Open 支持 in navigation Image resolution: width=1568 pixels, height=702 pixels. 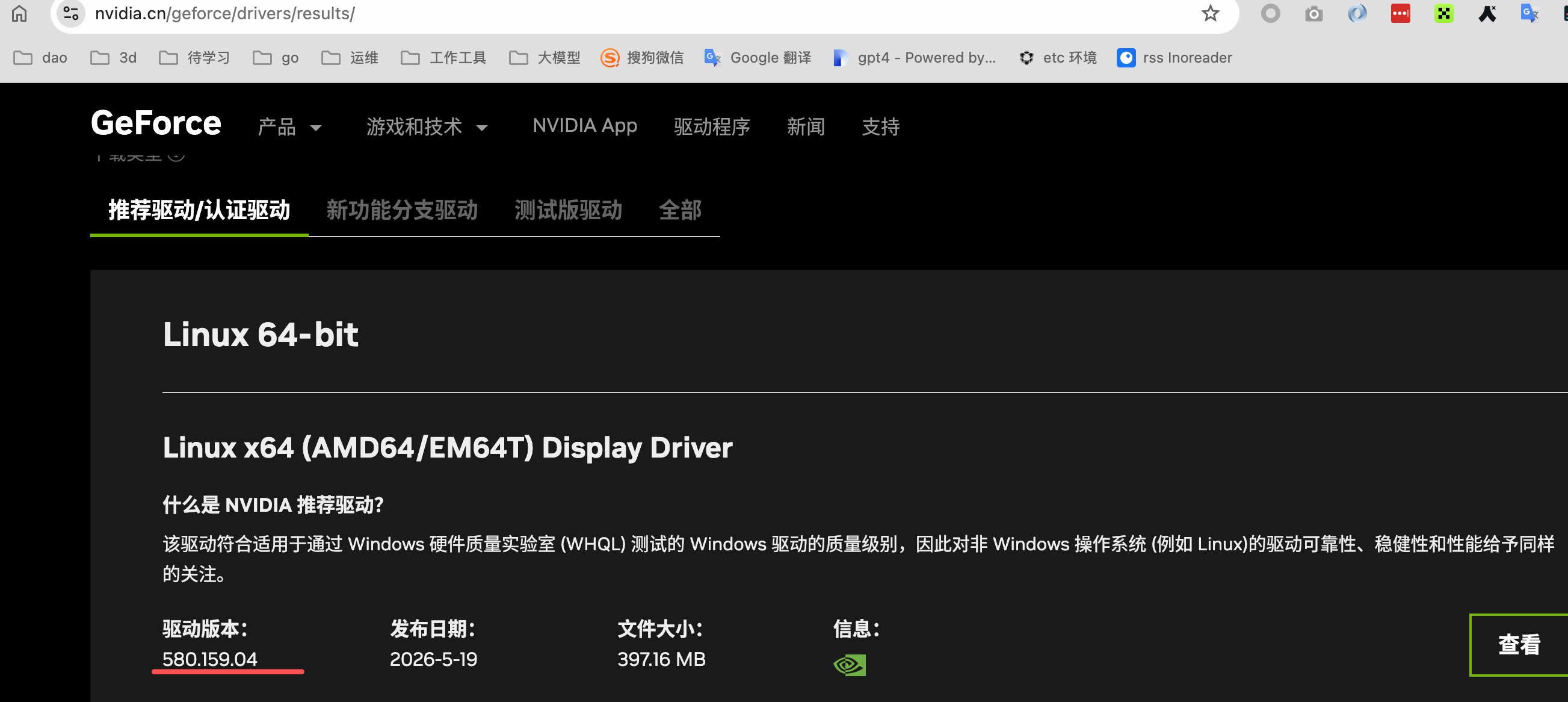coord(881,126)
